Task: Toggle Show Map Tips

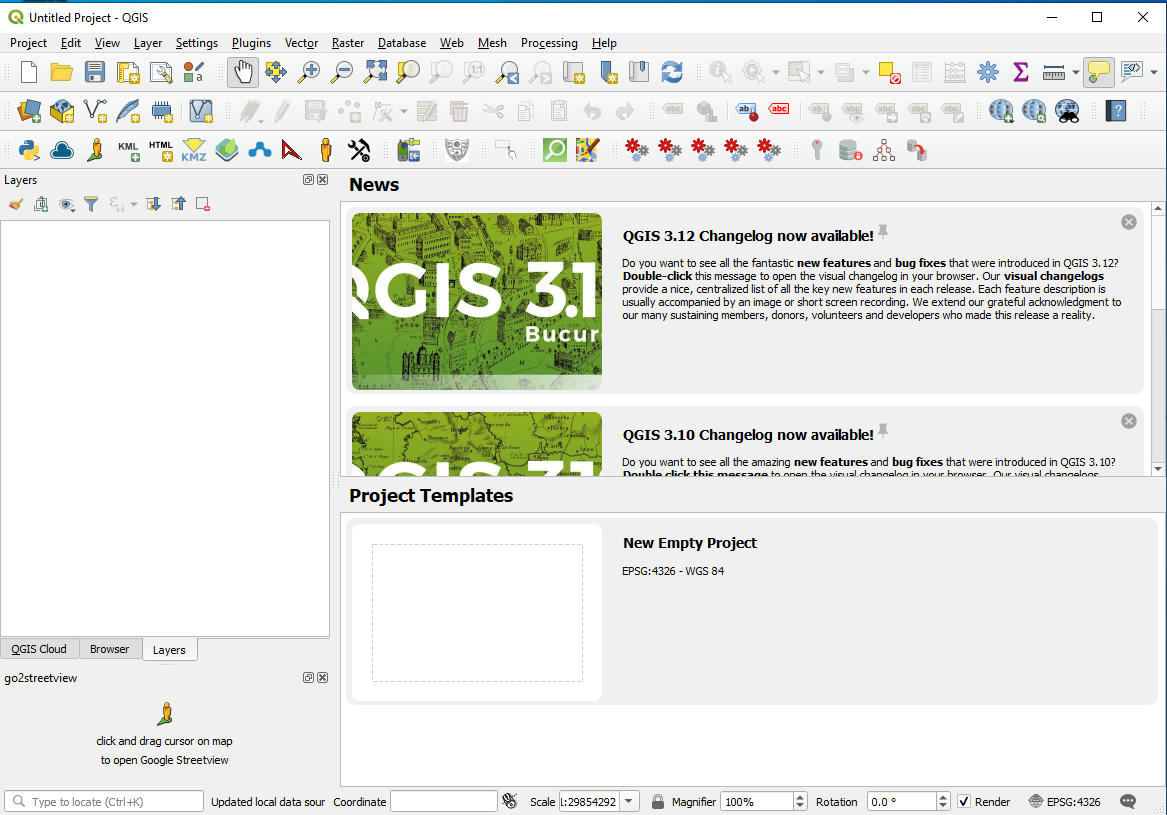Action: pyautogui.click(x=1099, y=72)
